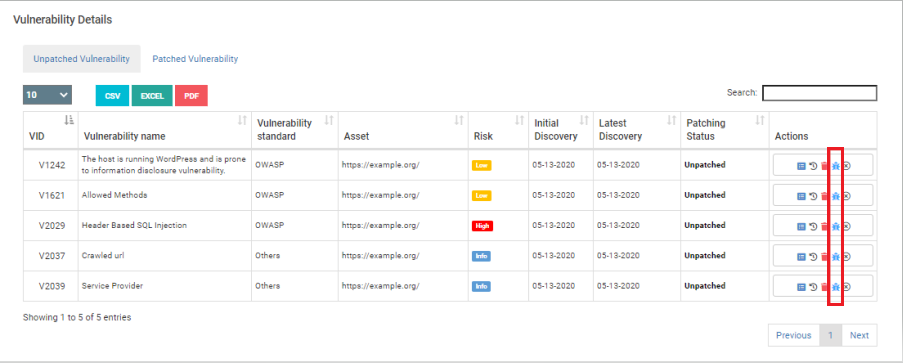The width and height of the screenshot is (903, 363).
Task: Switch to Patched Vulnerability tab
Action: 195,59
